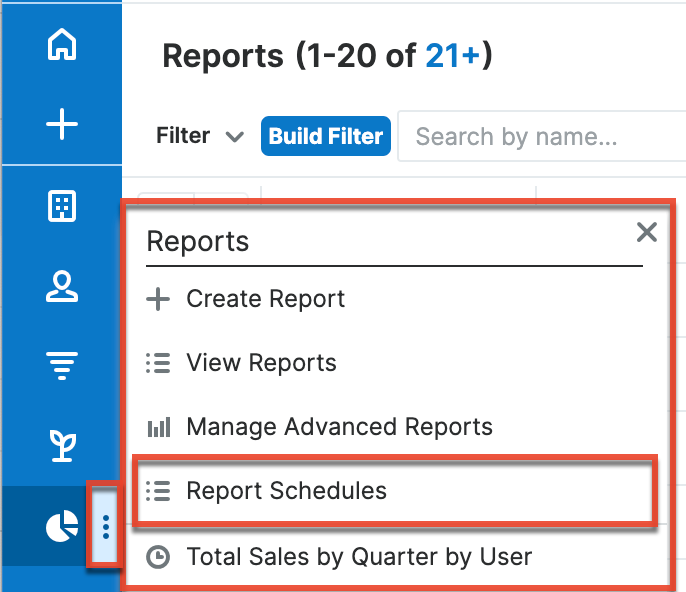The height and width of the screenshot is (592, 686).
Task: Click the chevron arrow next to Filter
Action: (235, 137)
